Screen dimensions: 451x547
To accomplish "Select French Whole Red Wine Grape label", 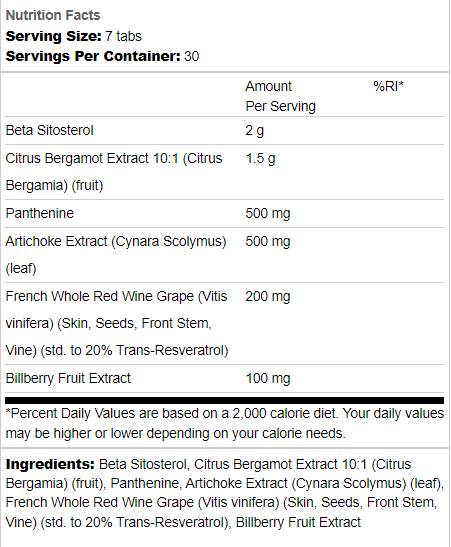I will [117, 323].
